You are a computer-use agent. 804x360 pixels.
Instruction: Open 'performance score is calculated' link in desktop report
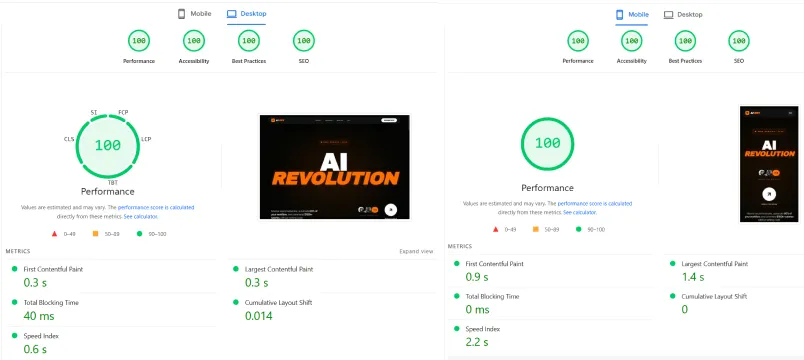[156, 208]
